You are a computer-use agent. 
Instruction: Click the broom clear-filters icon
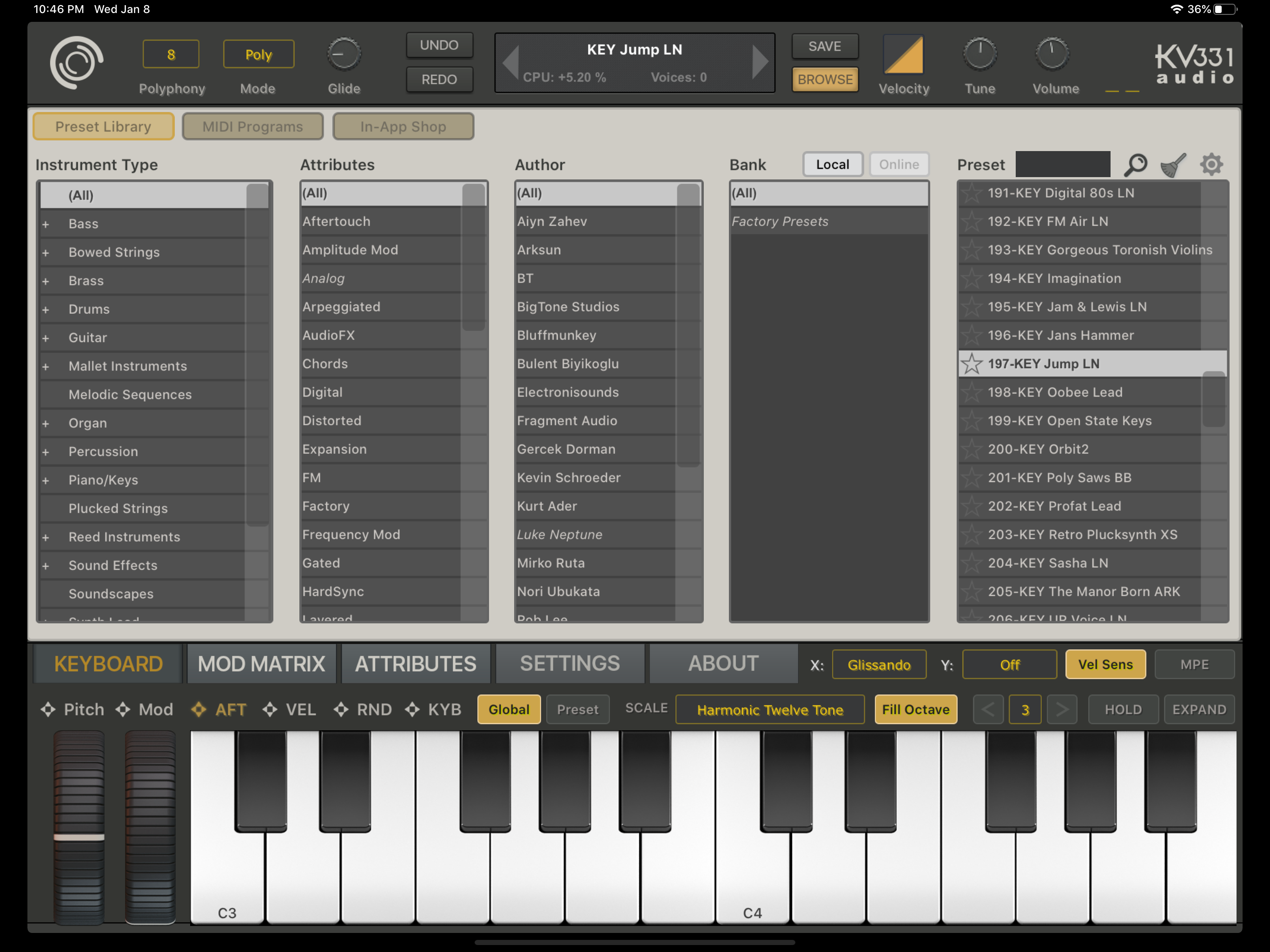pos(1173,165)
